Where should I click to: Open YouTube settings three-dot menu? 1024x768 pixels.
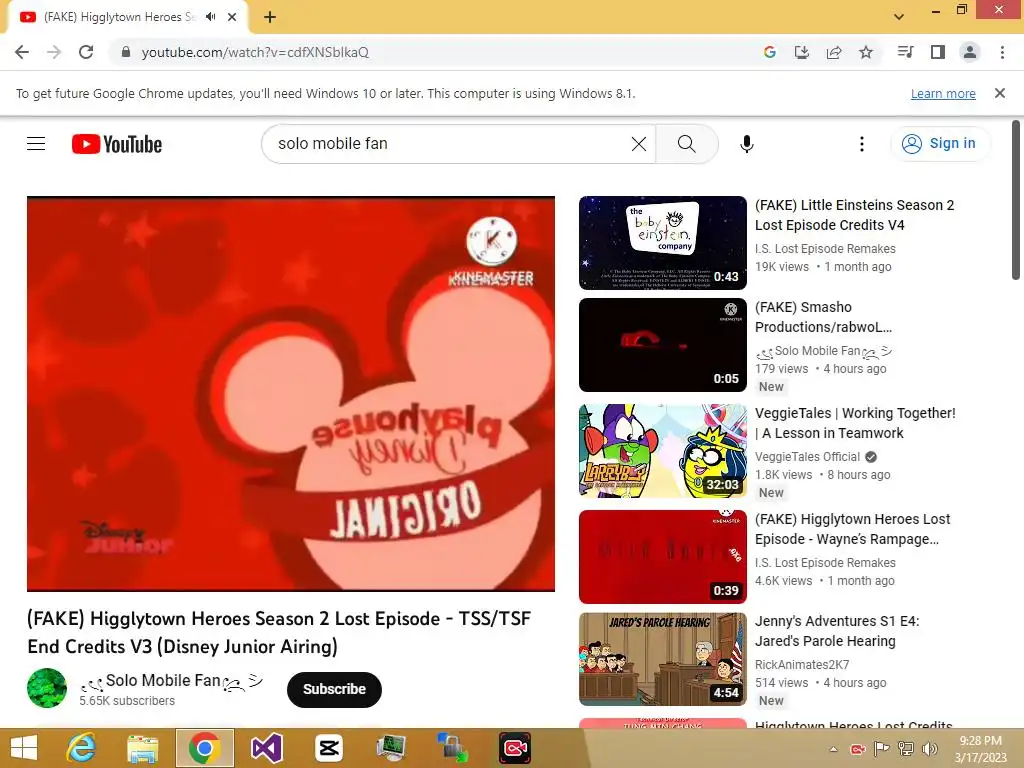tap(861, 144)
